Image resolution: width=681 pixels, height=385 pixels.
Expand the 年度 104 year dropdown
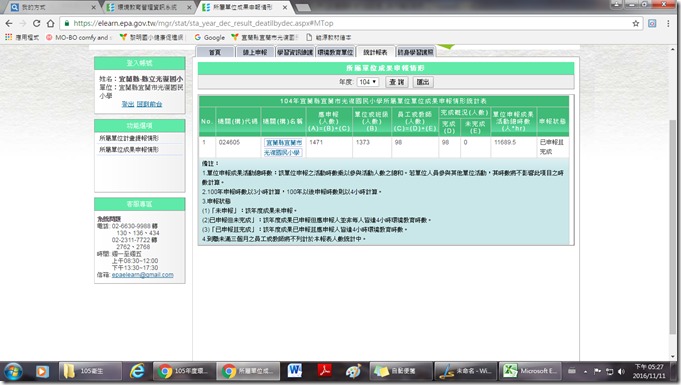click(x=368, y=82)
